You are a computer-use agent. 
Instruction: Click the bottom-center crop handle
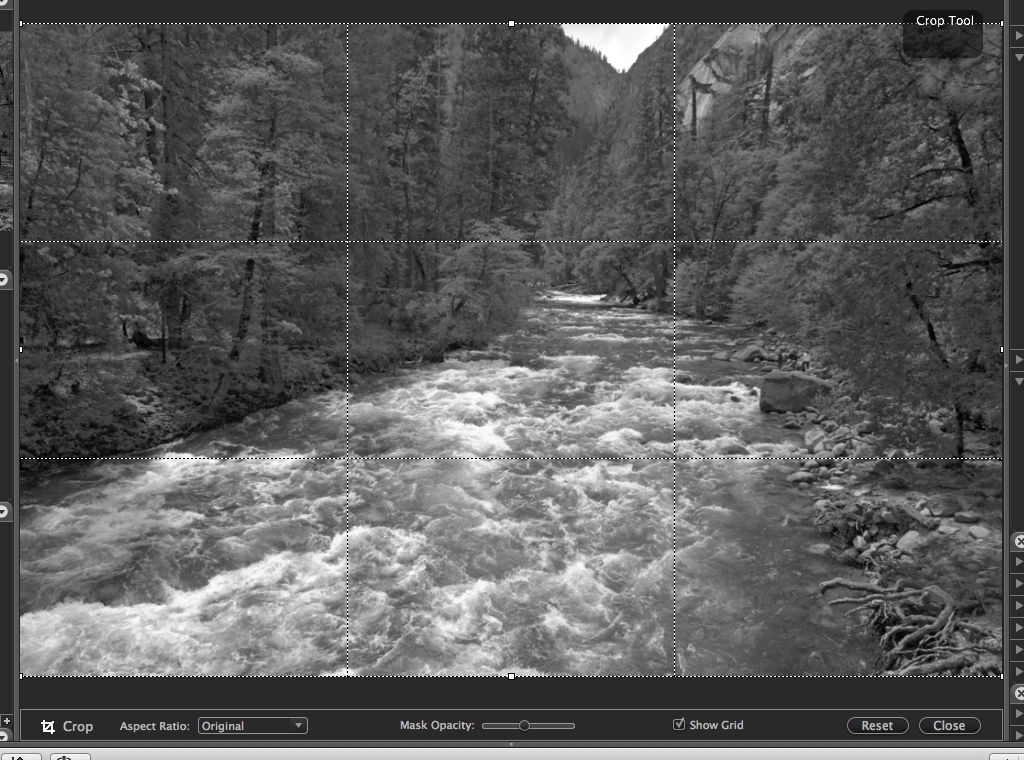pyautogui.click(x=512, y=677)
